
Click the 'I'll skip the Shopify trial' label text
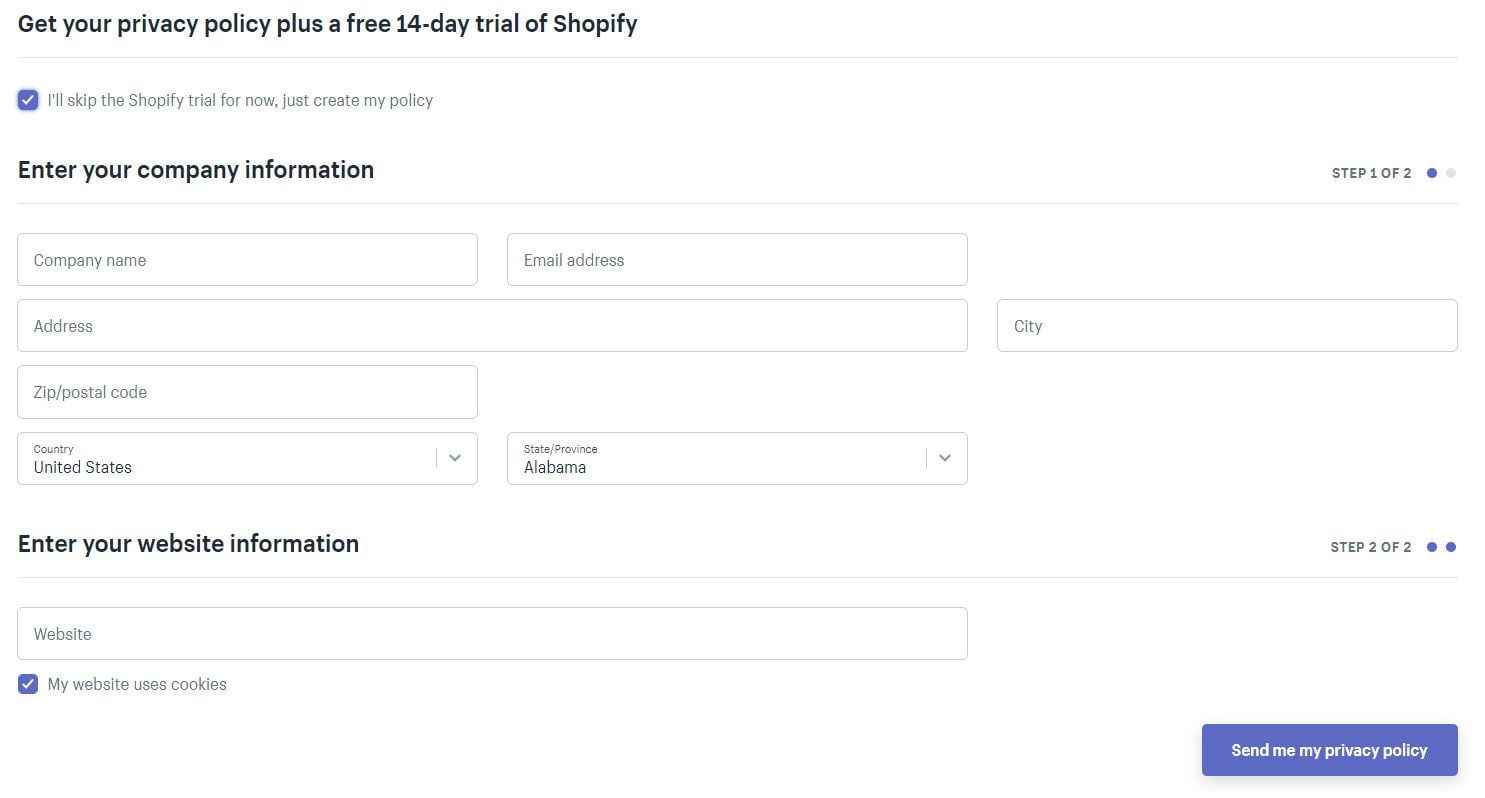[x=240, y=100]
